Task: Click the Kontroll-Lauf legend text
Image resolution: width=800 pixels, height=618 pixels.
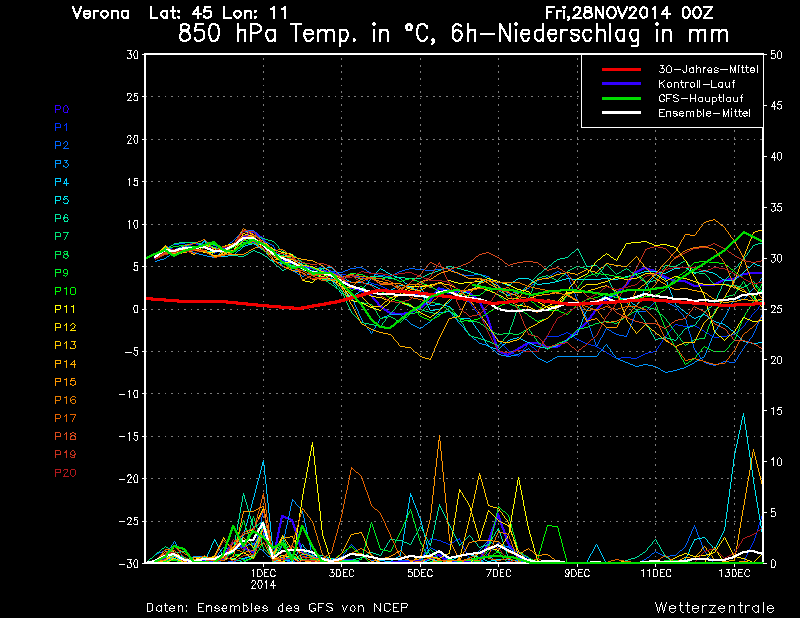Action: click(696, 84)
